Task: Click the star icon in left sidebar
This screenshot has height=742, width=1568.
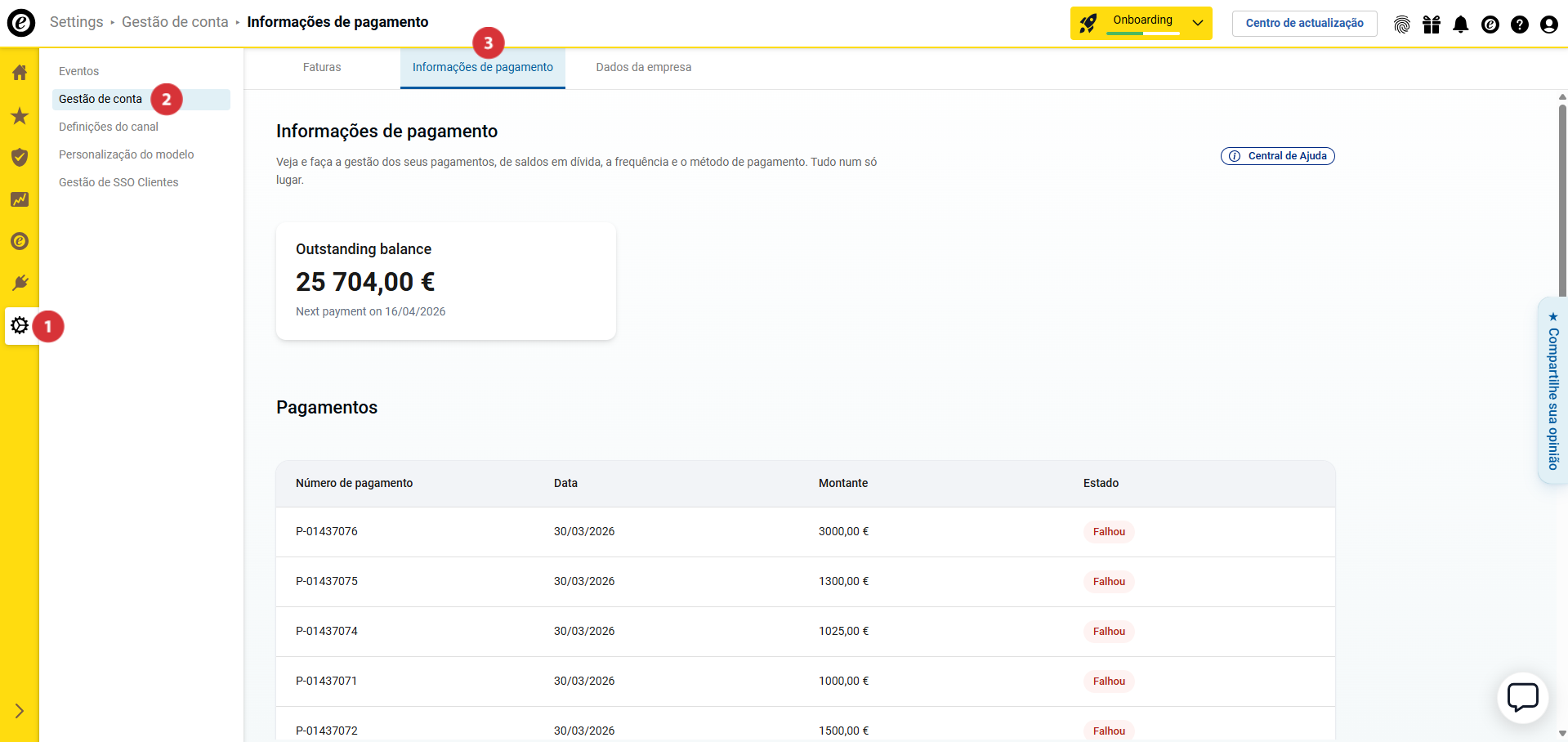Action: [x=20, y=116]
